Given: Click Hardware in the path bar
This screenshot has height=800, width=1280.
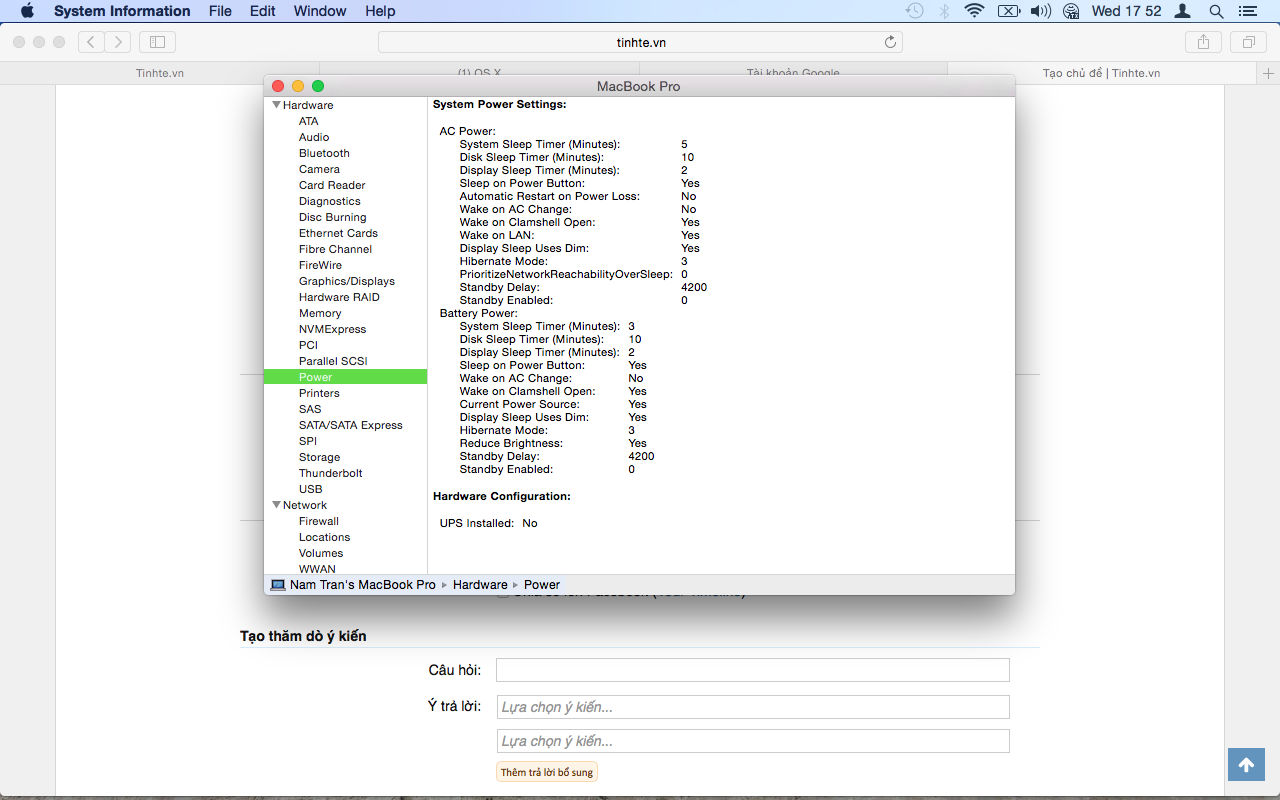Looking at the screenshot, I should tap(480, 585).
